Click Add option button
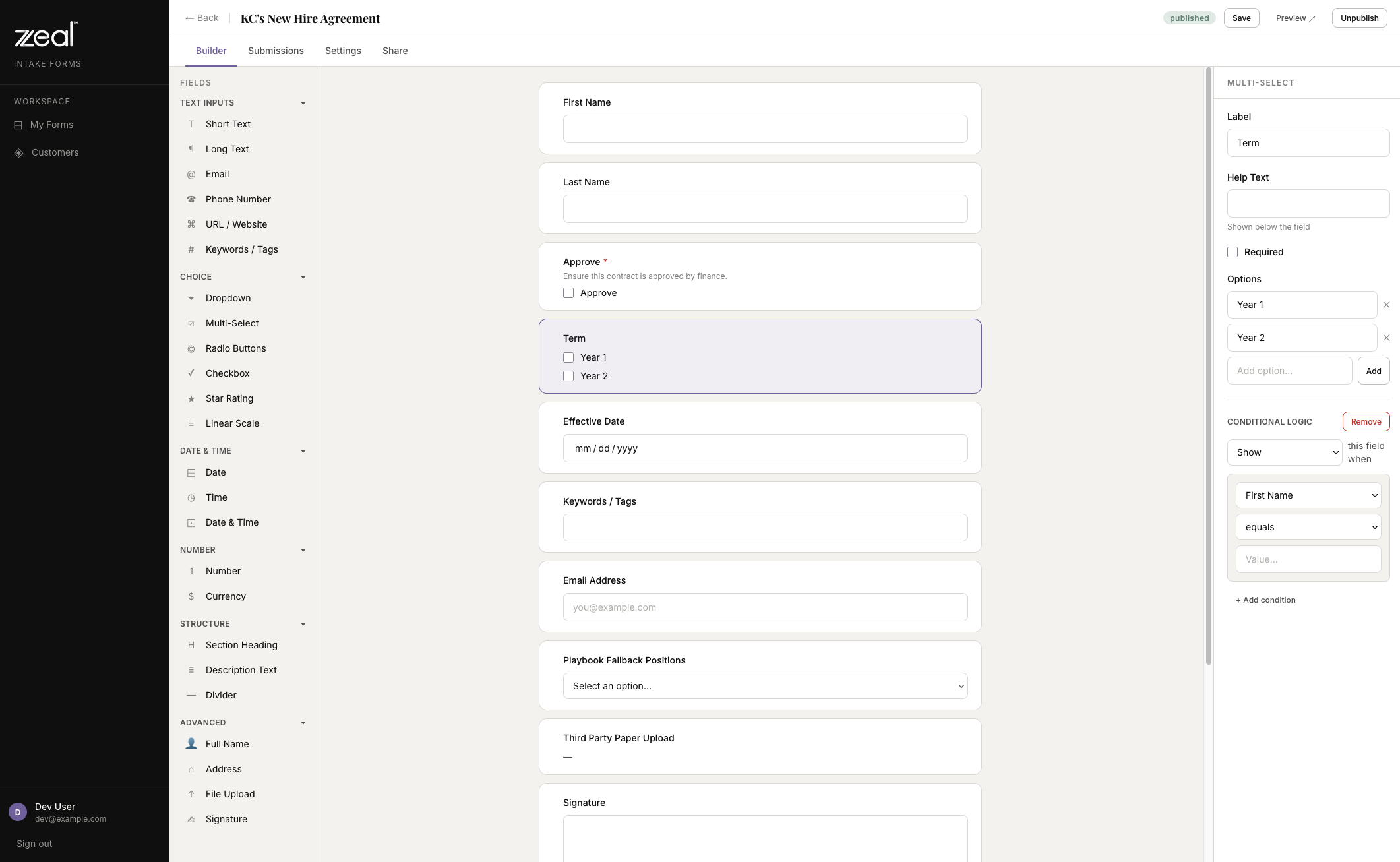The image size is (1400, 862). (1374, 371)
